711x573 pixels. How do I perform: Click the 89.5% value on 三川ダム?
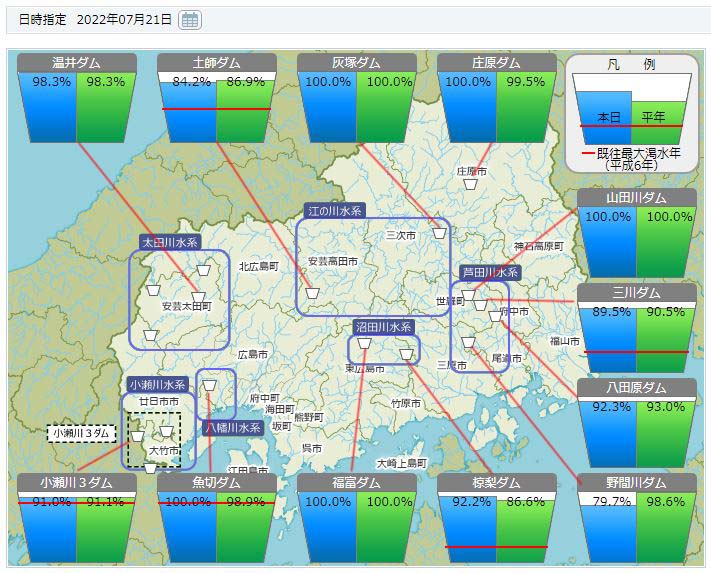612,312
